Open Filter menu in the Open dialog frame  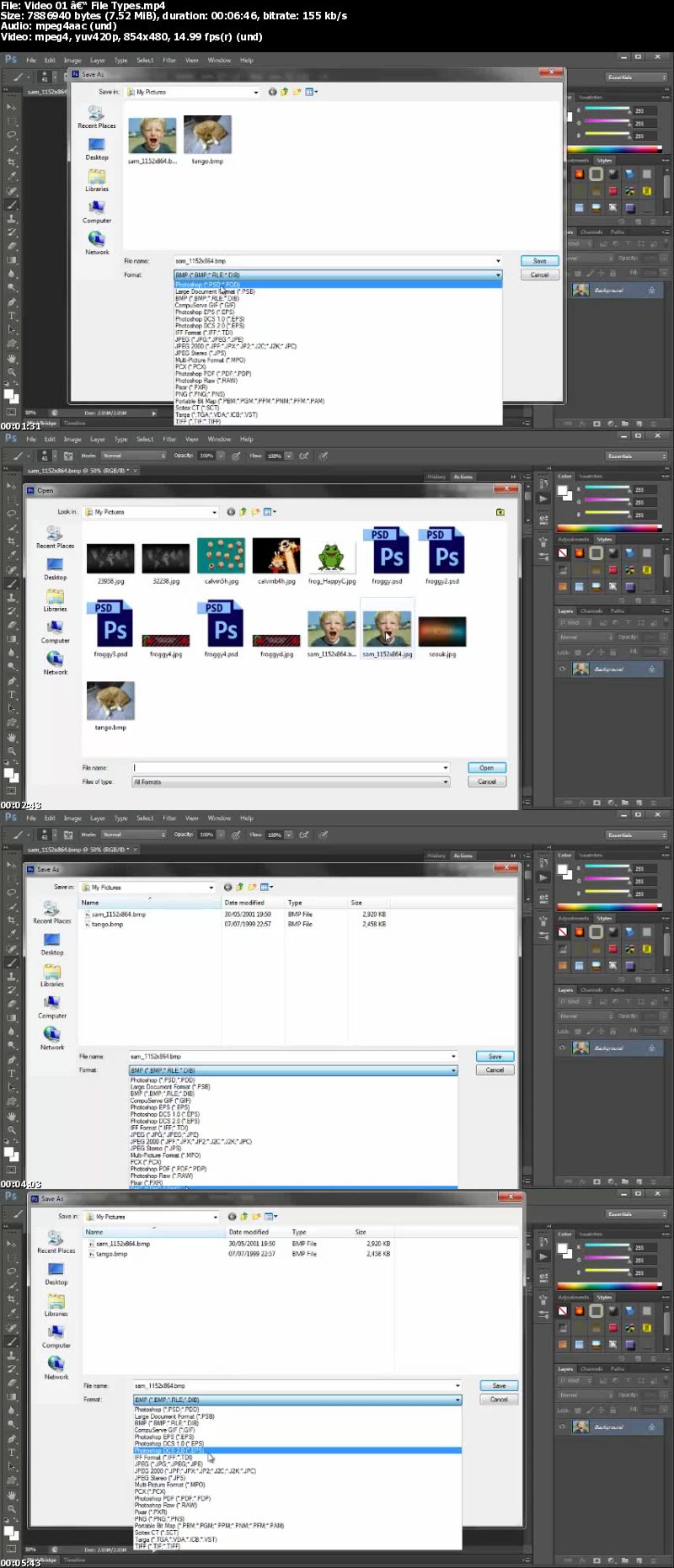pos(169,439)
